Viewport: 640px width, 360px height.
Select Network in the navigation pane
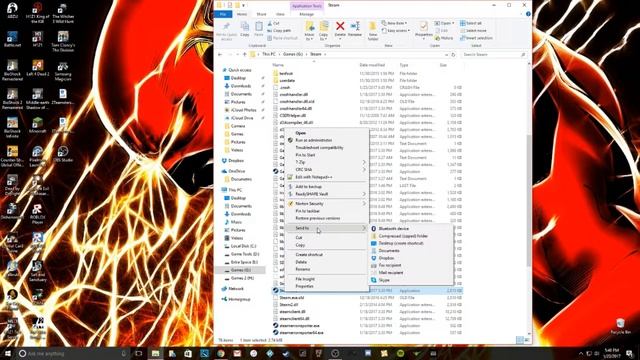pos(236,289)
